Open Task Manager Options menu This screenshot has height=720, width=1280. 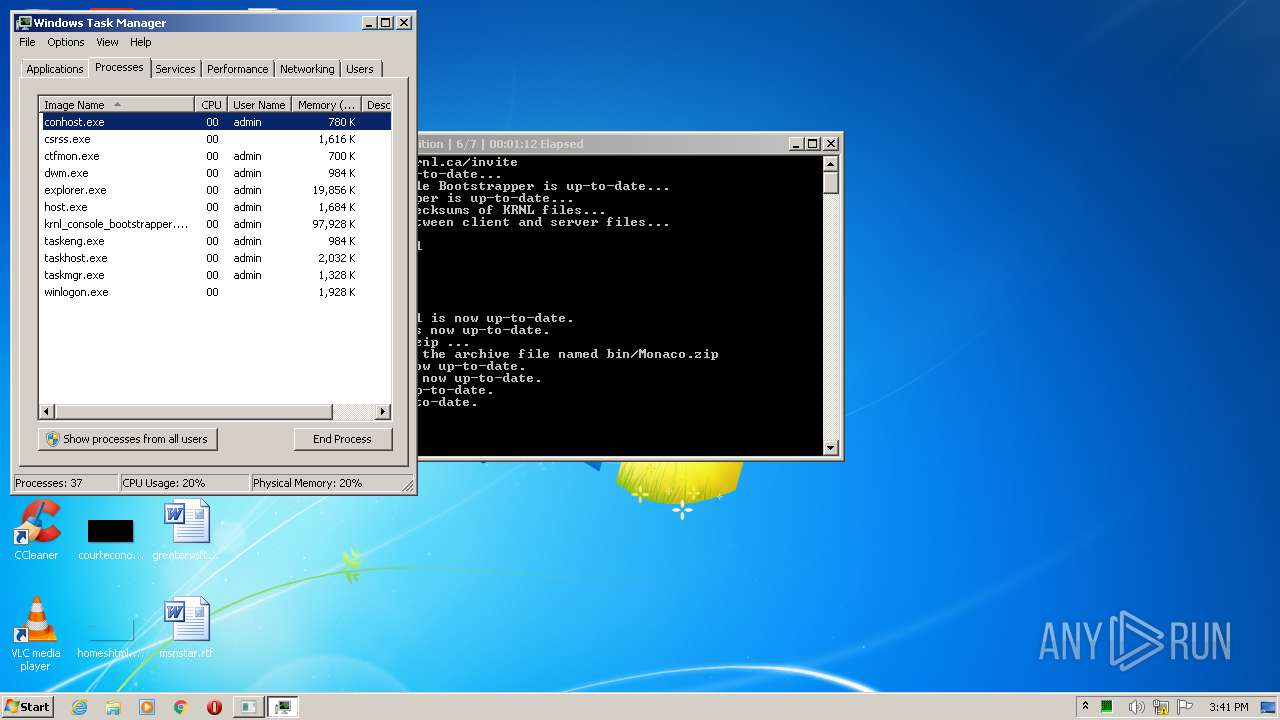[66, 42]
